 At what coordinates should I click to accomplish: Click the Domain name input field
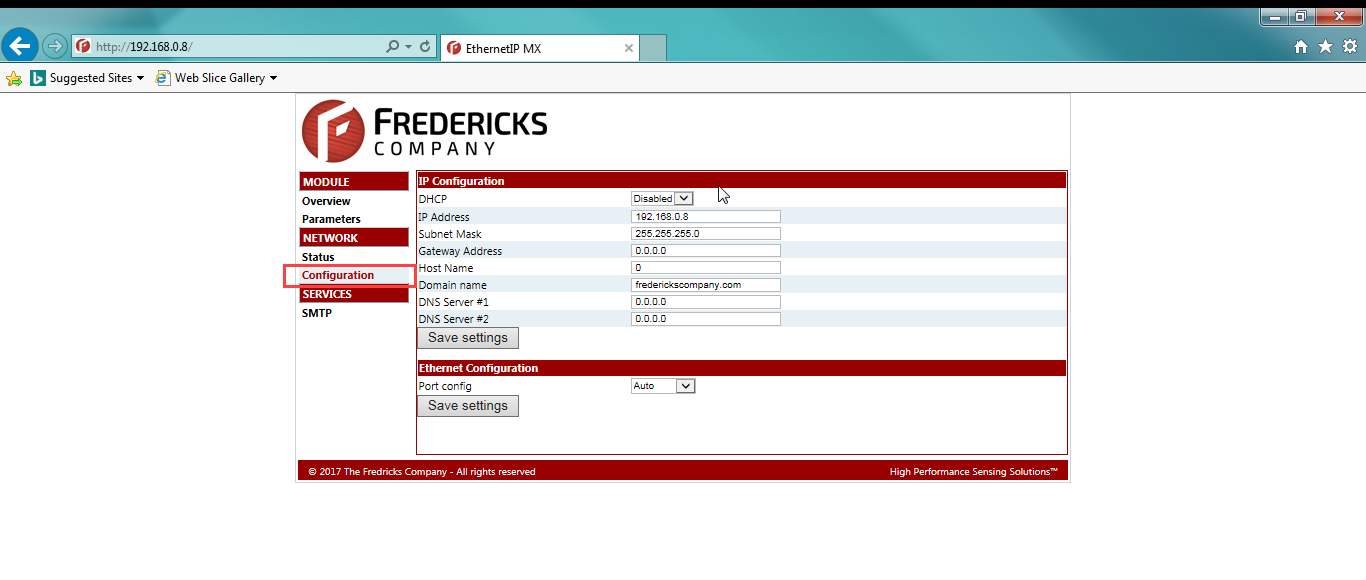tap(706, 285)
